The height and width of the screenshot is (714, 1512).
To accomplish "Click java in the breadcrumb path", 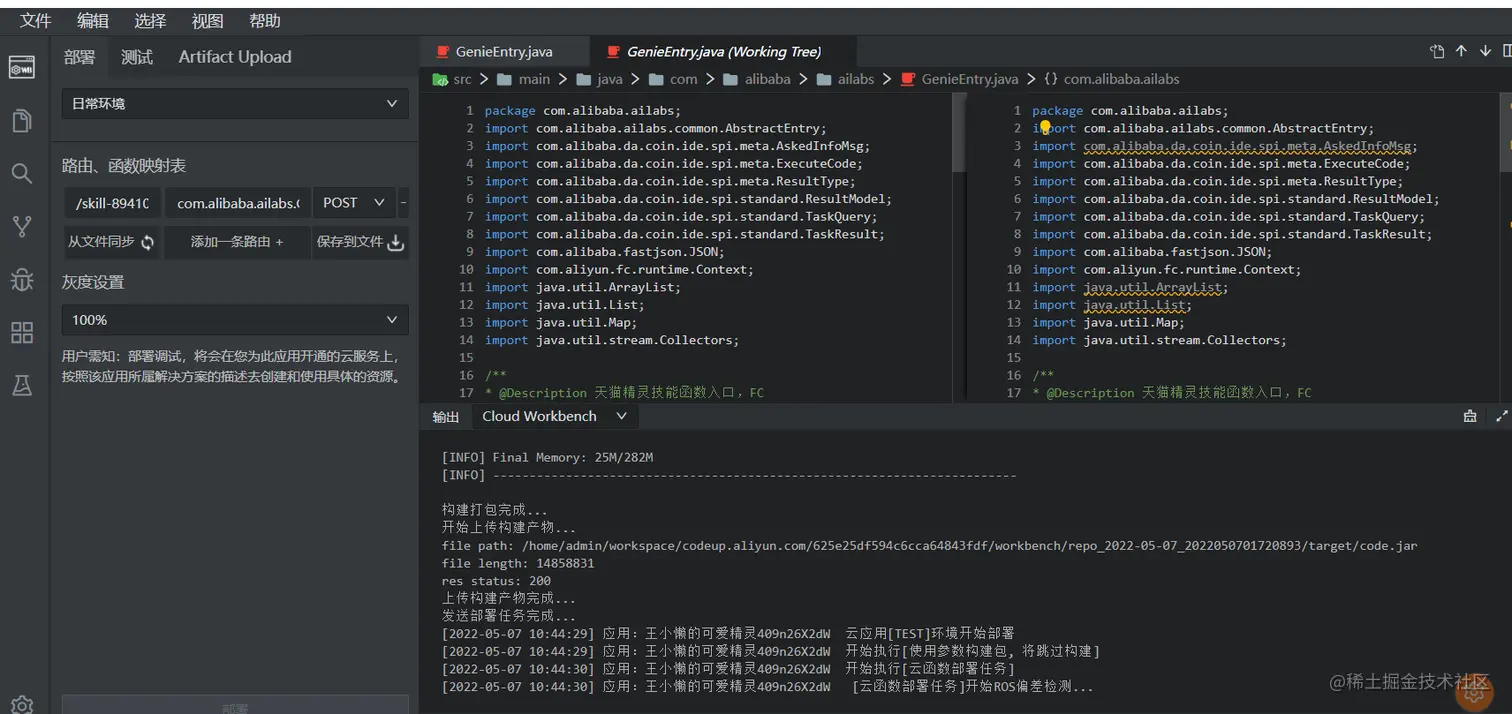I will (609, 79).
